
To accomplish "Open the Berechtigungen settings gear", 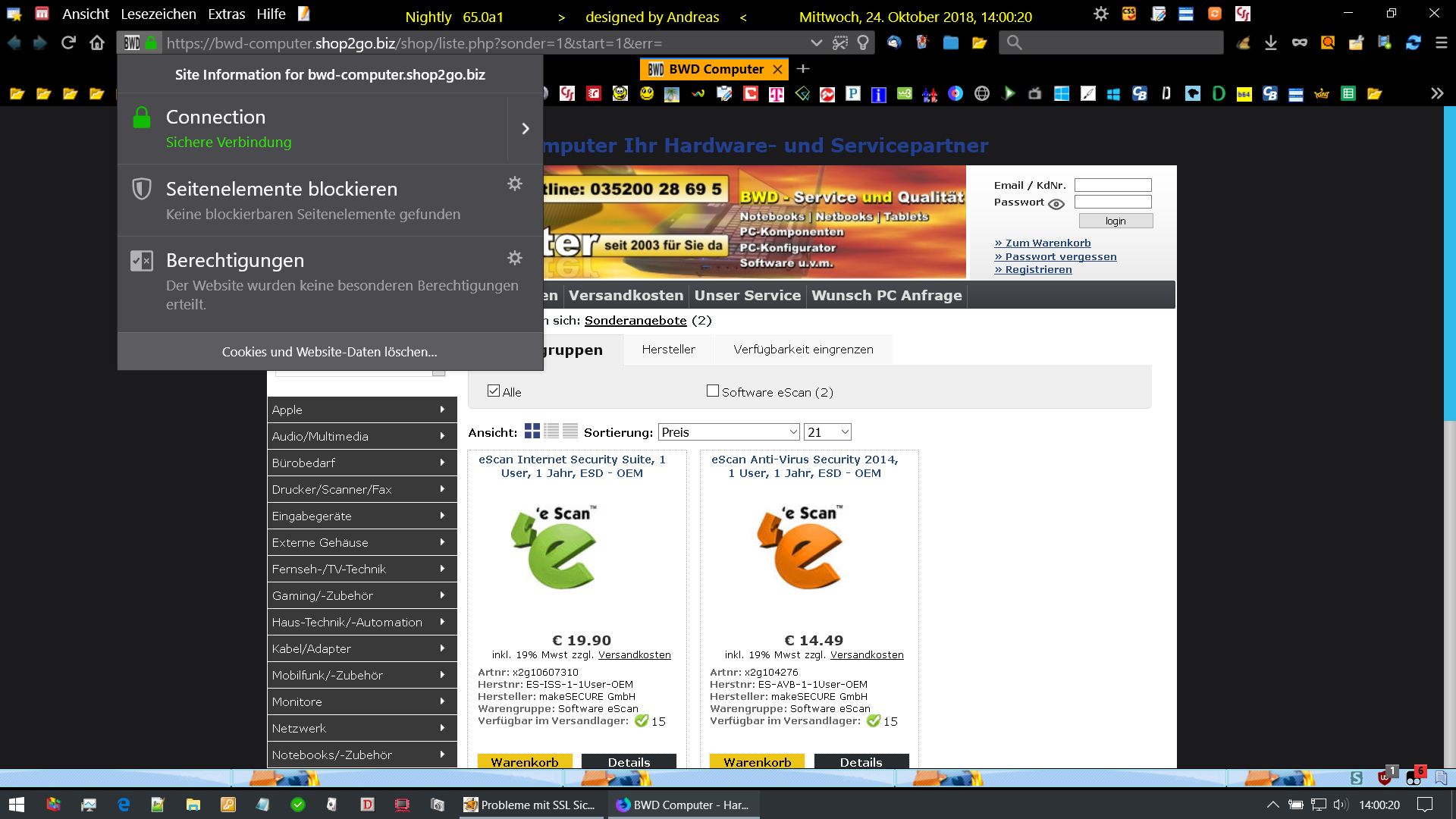I will pyautogui.click(x=515, y=258).
